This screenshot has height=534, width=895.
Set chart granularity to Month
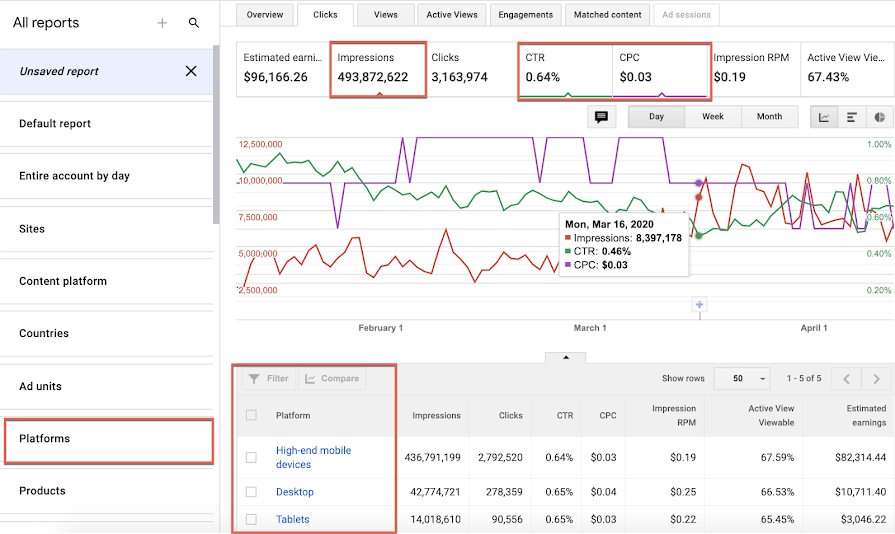pyautogui.click(x=769, y=117)
